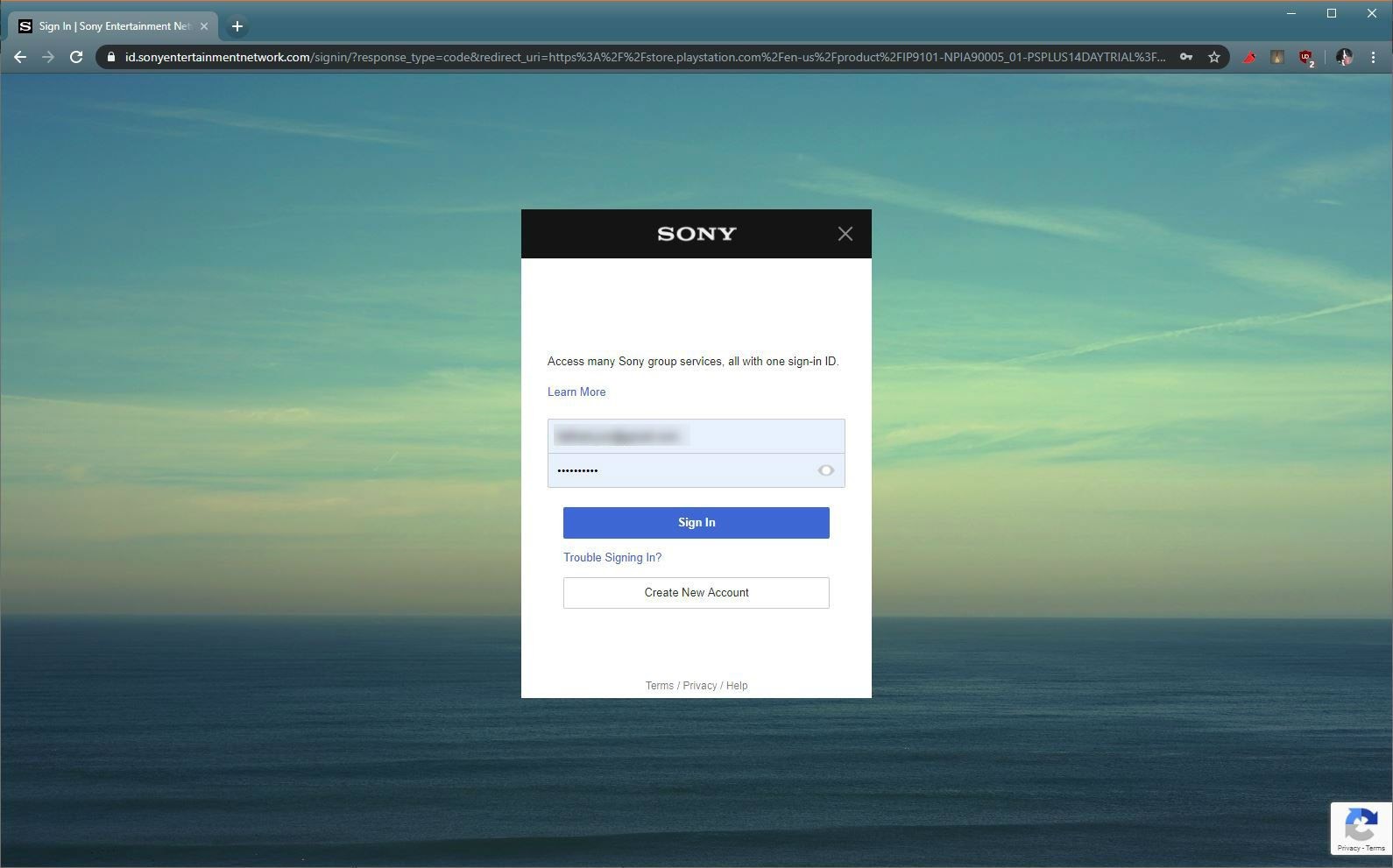Bookmark this page with the star icon
1393x868 pixels.
click(1214, 57)
